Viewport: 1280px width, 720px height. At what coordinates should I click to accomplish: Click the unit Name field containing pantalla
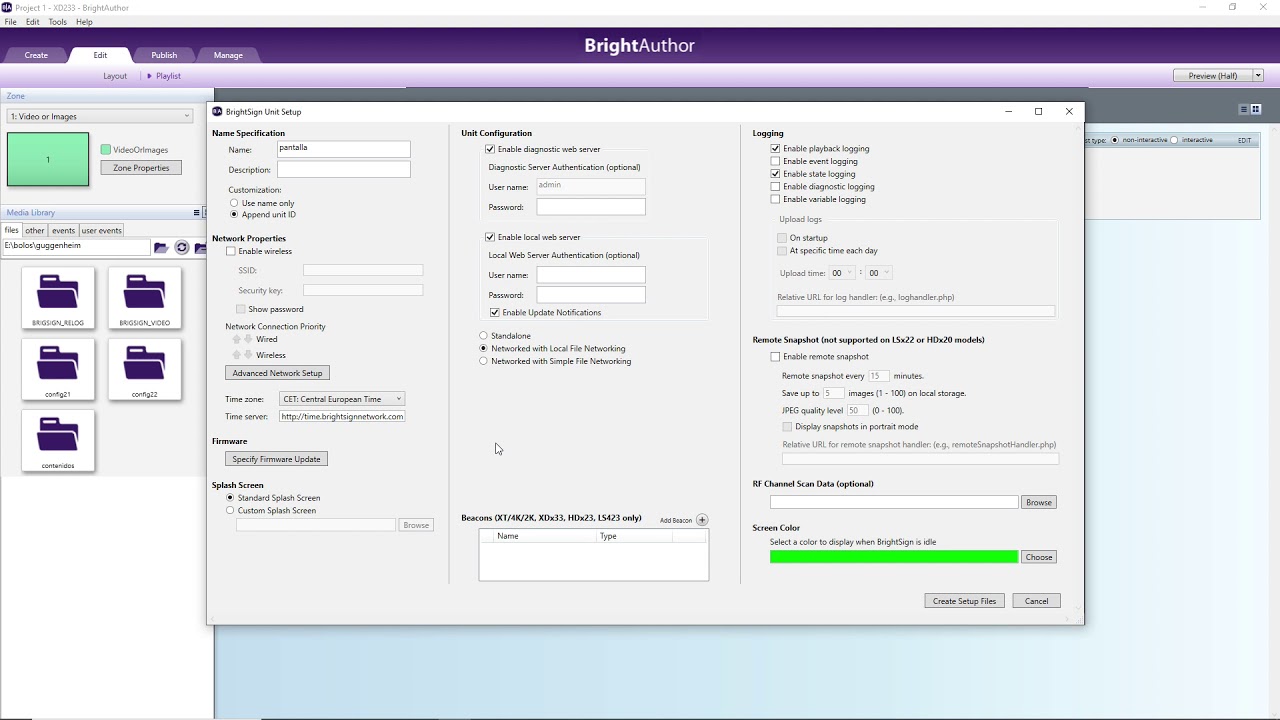(x=343, y=149)
